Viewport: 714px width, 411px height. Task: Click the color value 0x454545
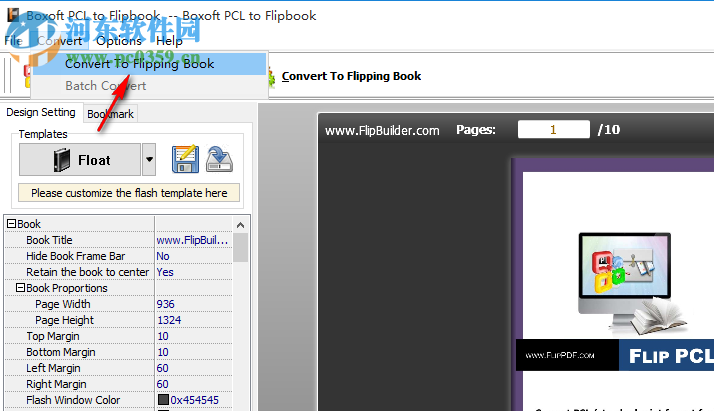pyautogui.click(x=194, y=400)
